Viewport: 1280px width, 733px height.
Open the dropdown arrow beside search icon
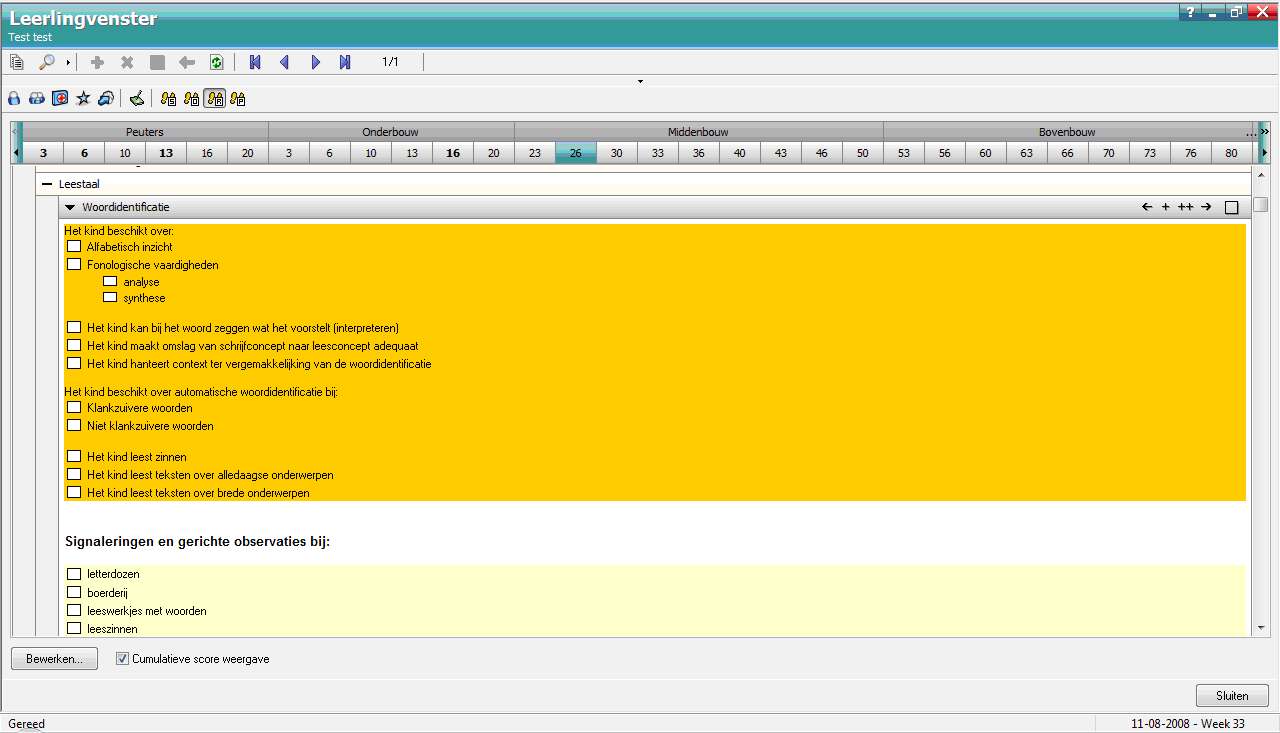click(x=68, y=64)
